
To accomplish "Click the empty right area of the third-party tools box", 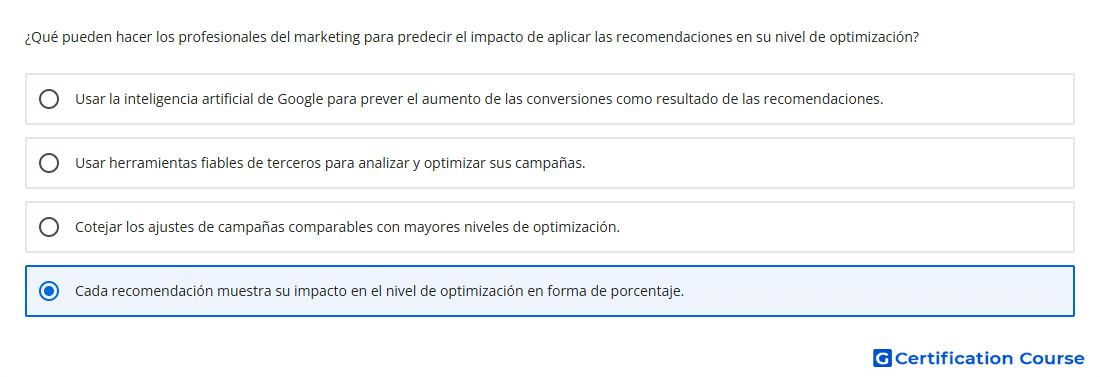I will coord(828,163).
